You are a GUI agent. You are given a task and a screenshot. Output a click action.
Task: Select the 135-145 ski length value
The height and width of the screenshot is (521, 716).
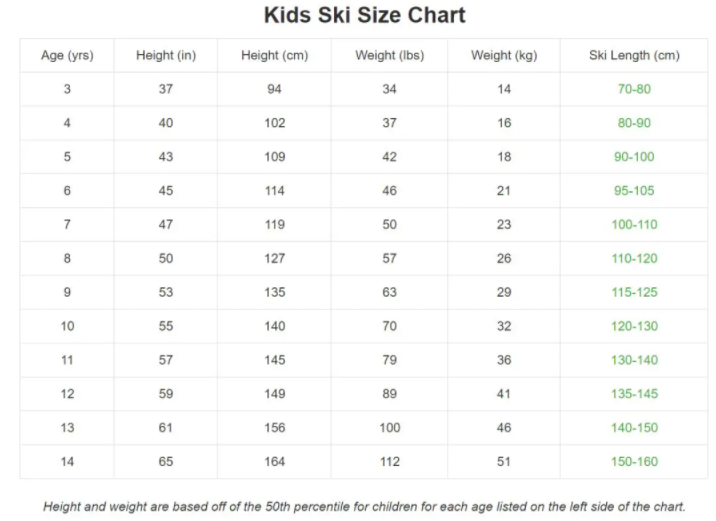[634, 394]
